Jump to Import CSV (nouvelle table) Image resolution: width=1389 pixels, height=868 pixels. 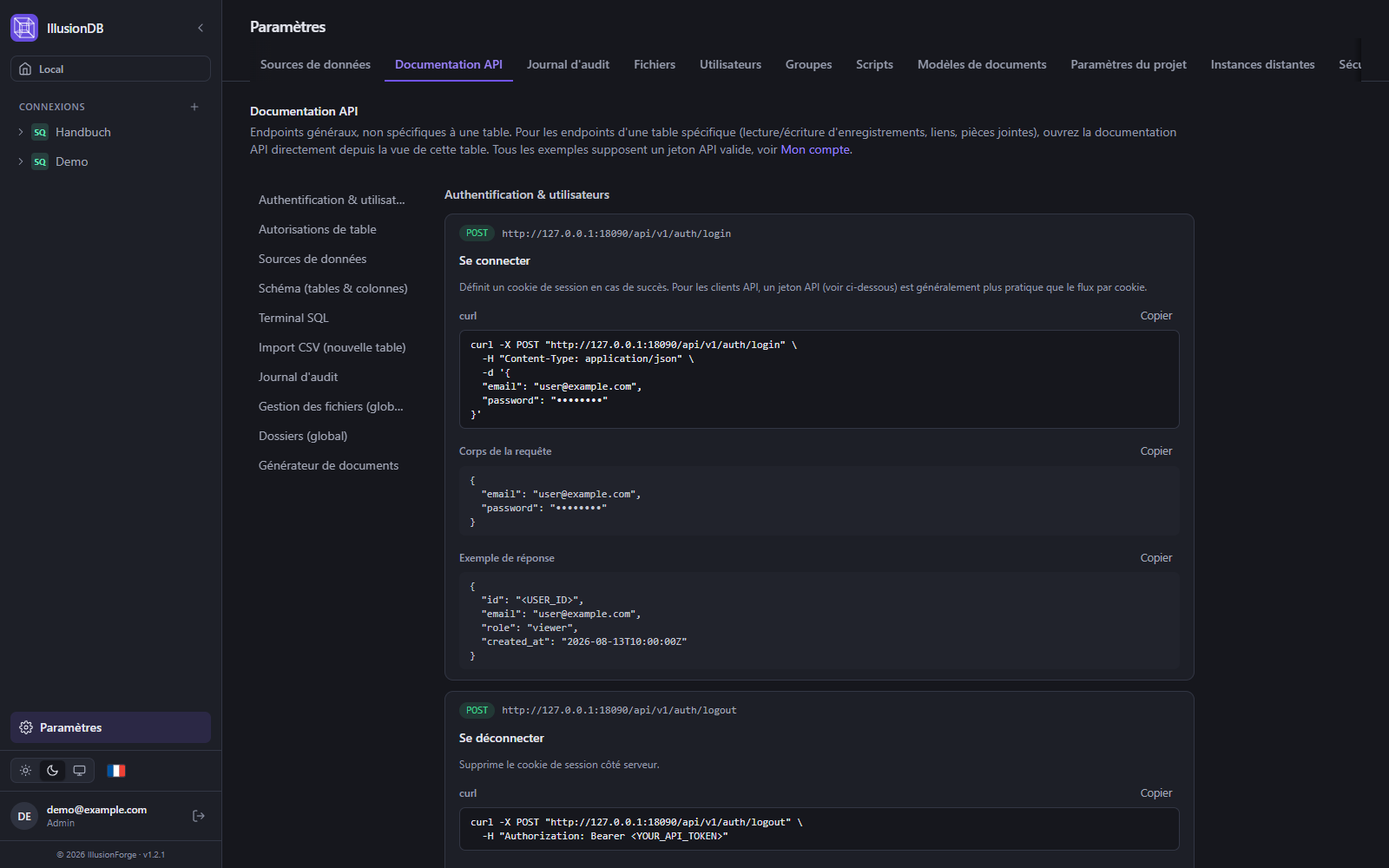[335, 347]
